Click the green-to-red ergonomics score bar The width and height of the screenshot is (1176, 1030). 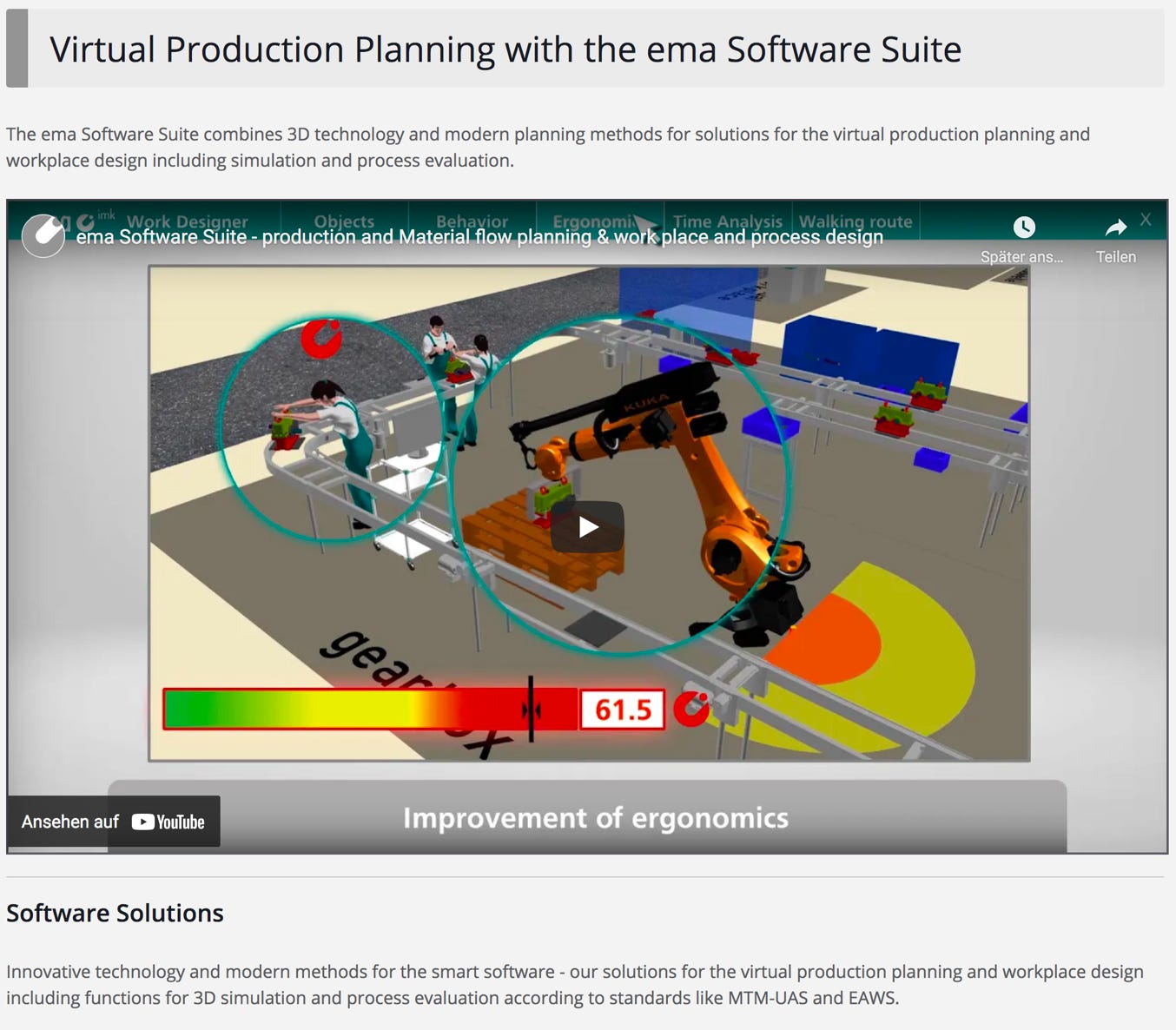347,710
